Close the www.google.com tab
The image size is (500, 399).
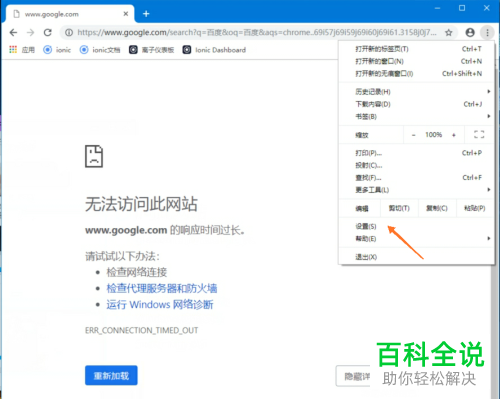coord(126,14)
